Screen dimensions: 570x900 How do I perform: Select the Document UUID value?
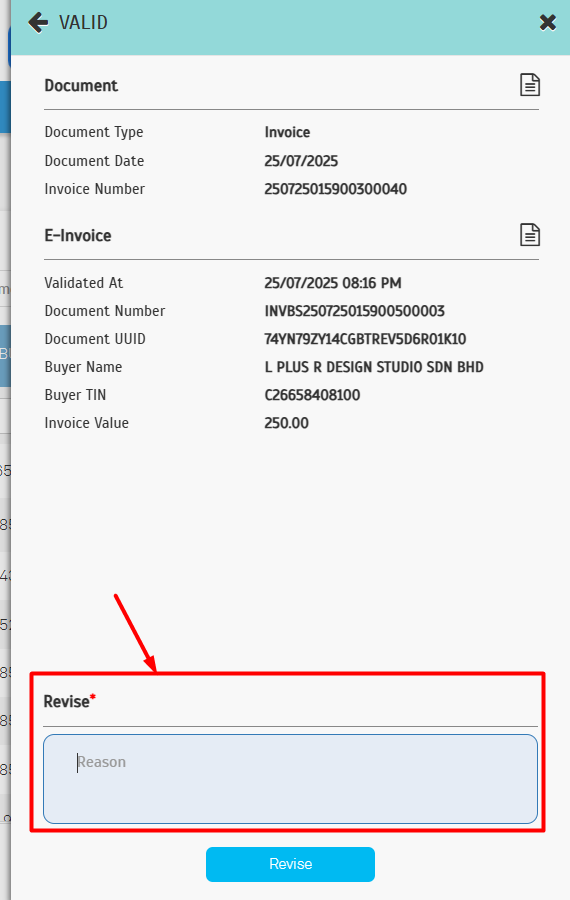[365, 339]
